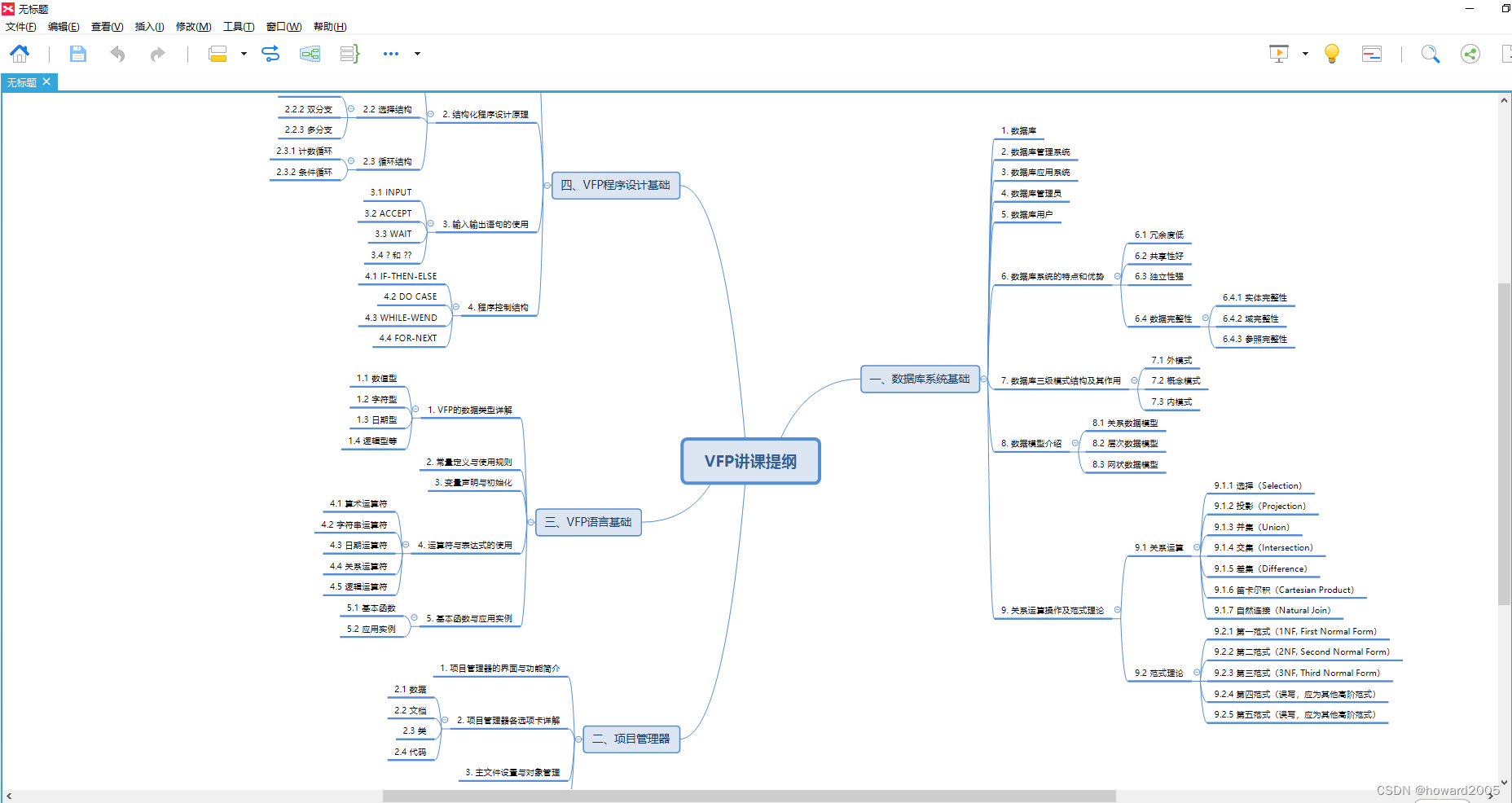The image size is (1512, 803).
Task: Select central topic VFP讲课提纲
Action: (x=750, y=462)
